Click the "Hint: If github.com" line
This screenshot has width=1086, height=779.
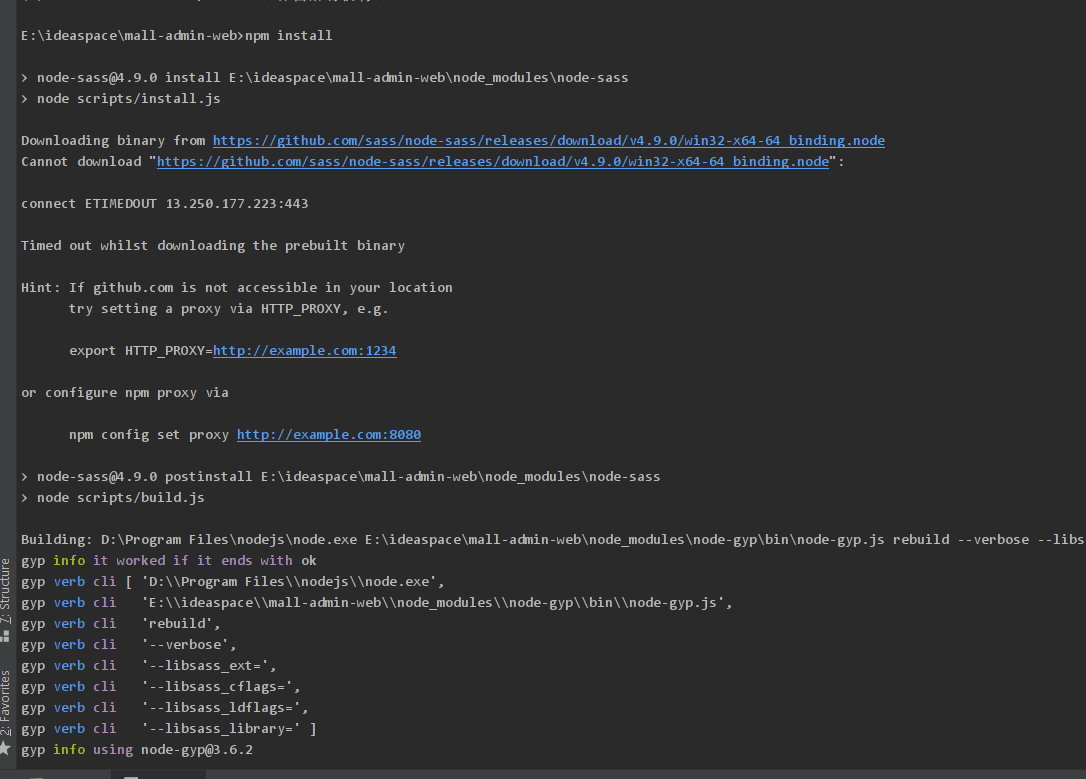[x=236, y=288]
